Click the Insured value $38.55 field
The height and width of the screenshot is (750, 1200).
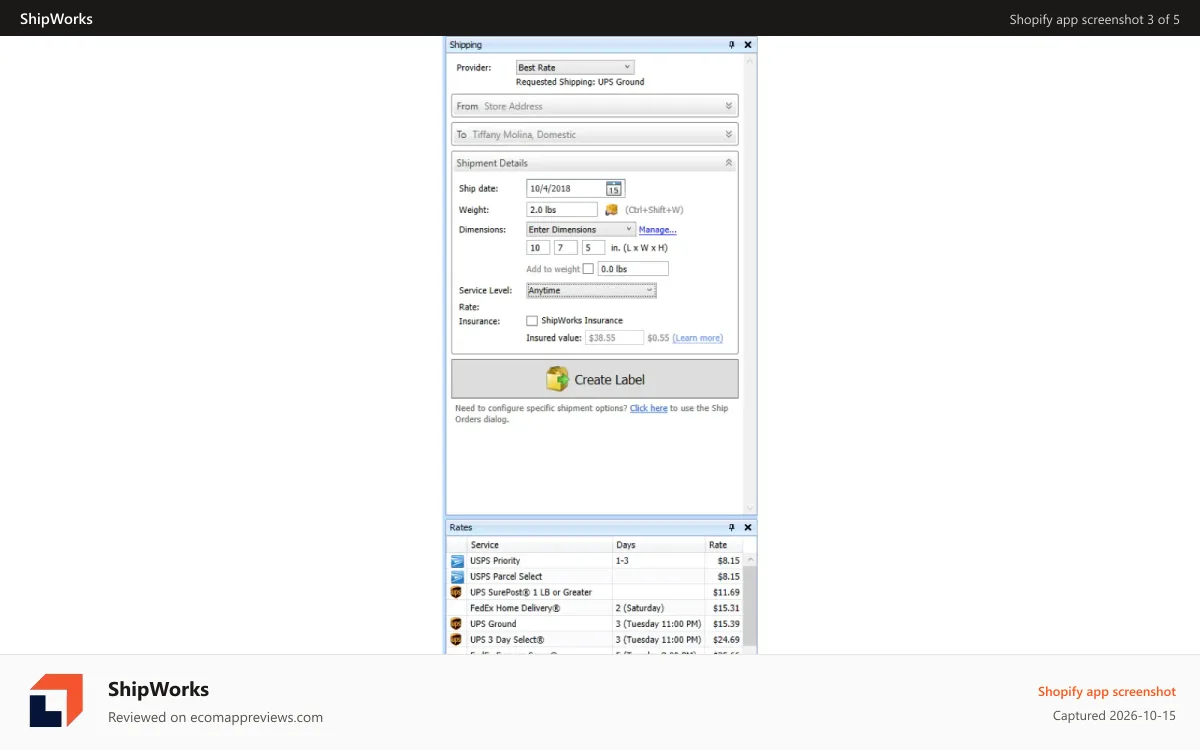[614, 338]
